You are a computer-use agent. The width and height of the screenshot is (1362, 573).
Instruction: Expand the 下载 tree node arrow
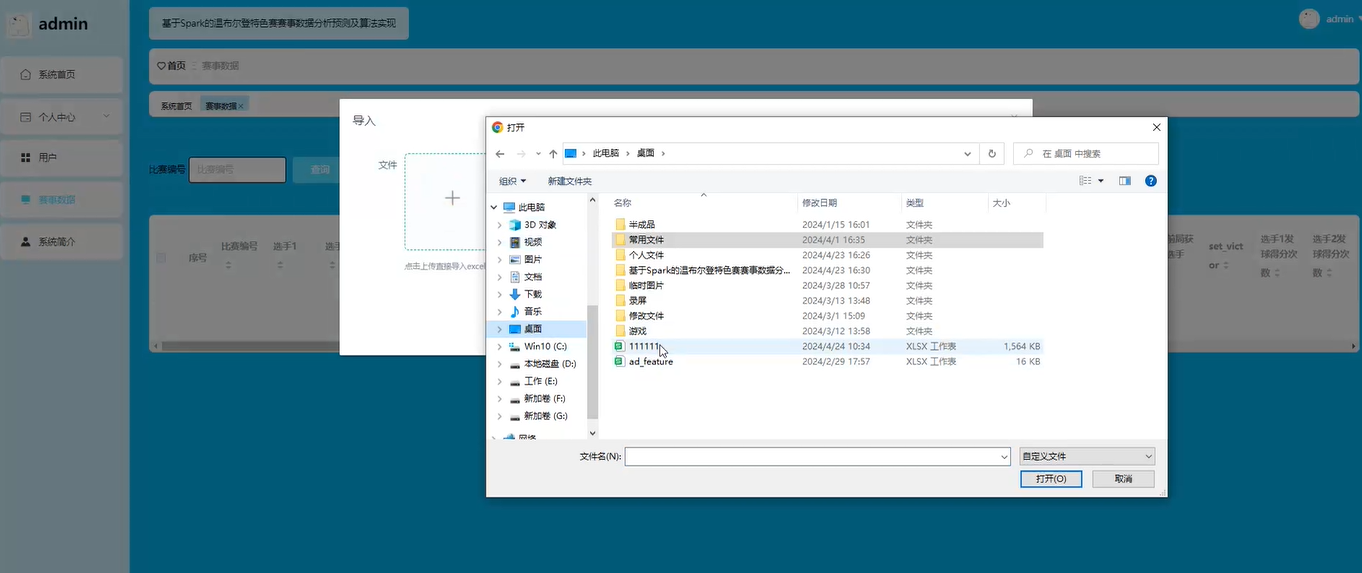coord(500,294)
